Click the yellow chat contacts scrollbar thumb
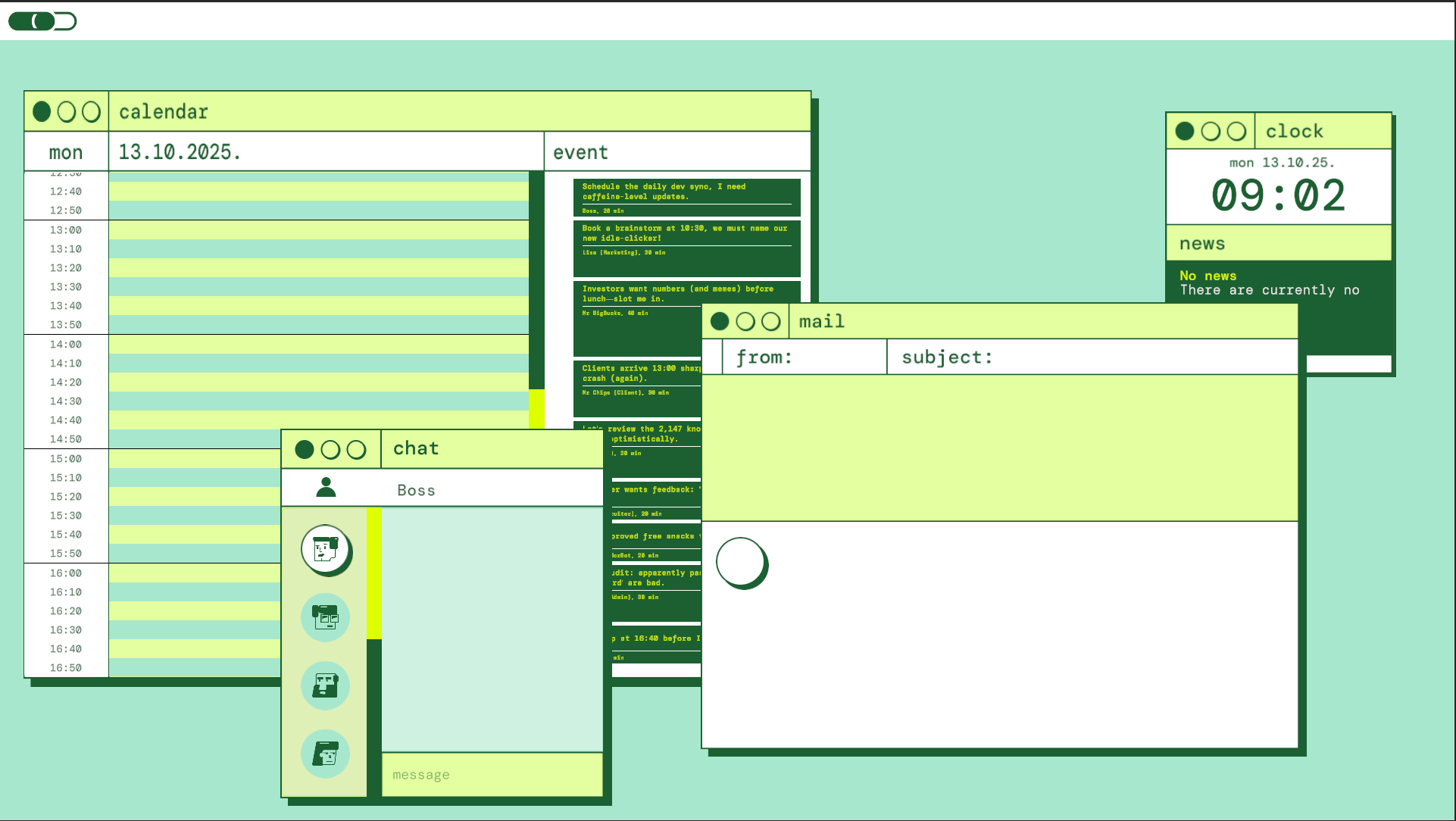 (x=374, y=573)
